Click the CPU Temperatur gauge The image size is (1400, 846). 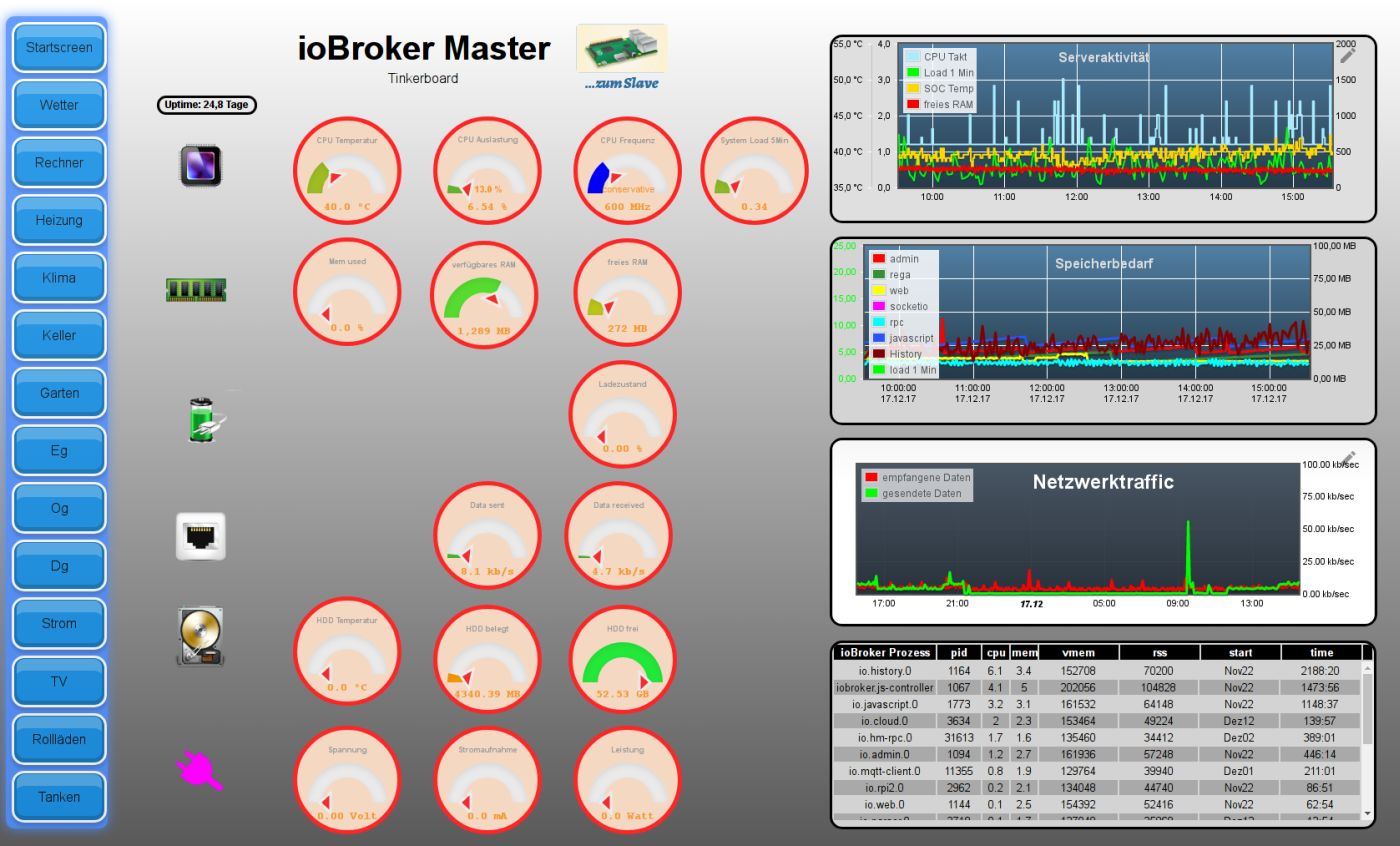click(x=345, y=171)
